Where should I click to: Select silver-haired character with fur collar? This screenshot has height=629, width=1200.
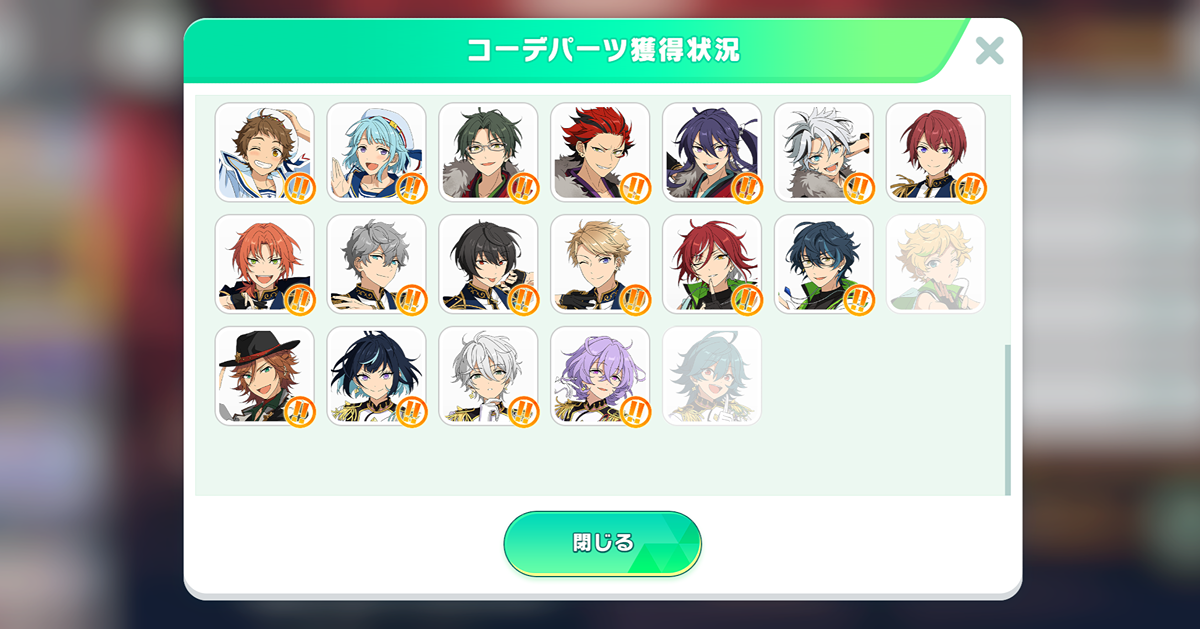click(824, 152)
